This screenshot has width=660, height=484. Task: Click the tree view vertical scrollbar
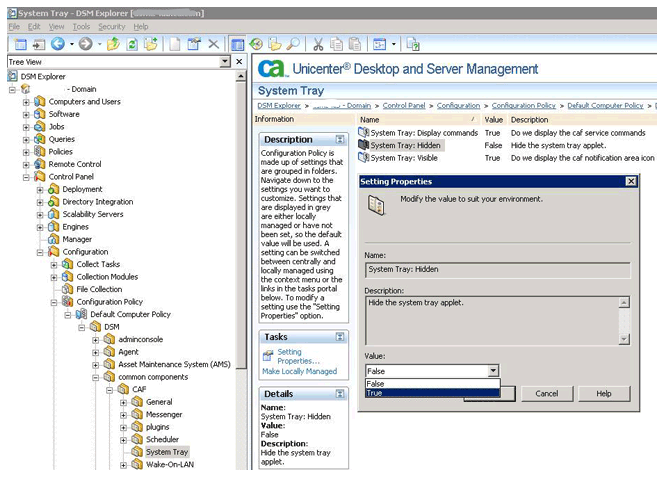[241, 220]
